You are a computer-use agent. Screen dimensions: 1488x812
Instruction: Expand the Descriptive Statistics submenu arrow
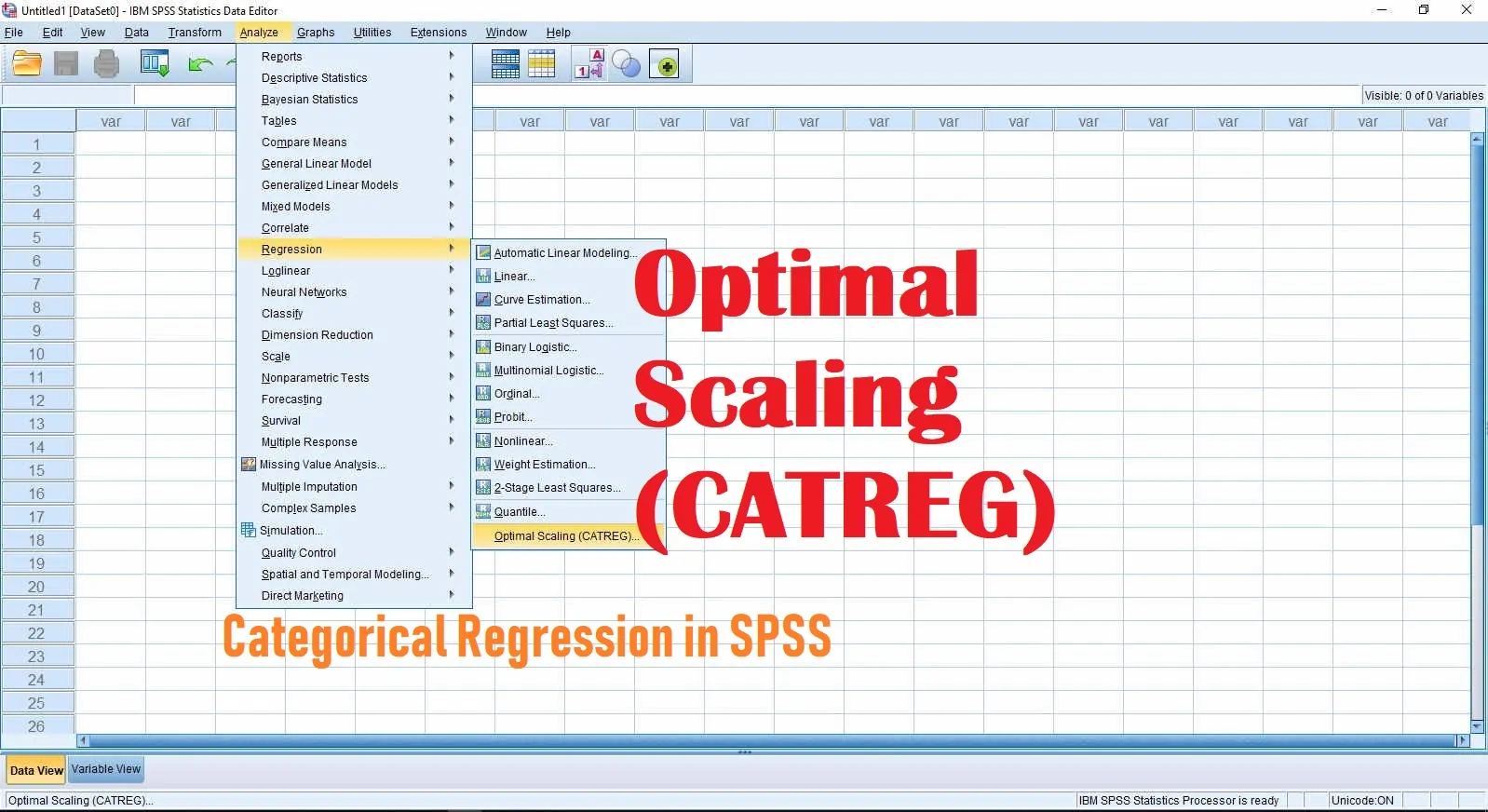452,77
